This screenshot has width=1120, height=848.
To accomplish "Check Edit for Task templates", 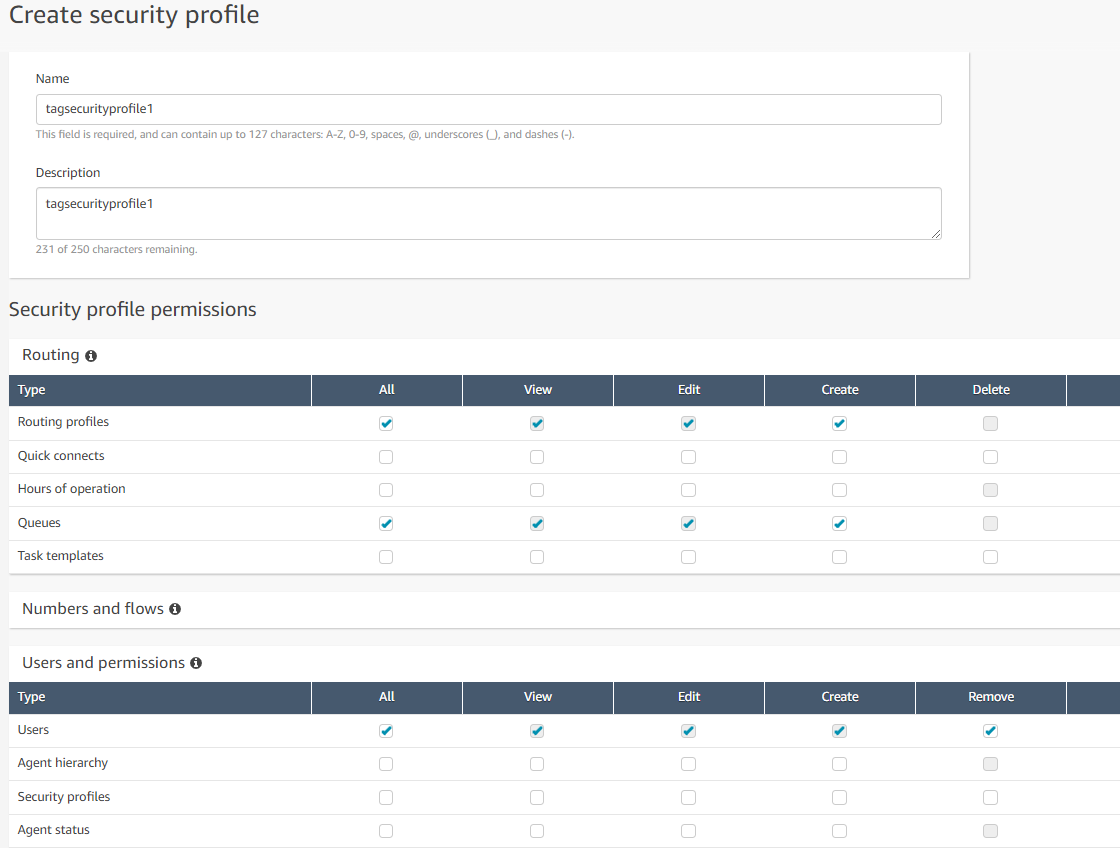I will click(x=689, y=557).
